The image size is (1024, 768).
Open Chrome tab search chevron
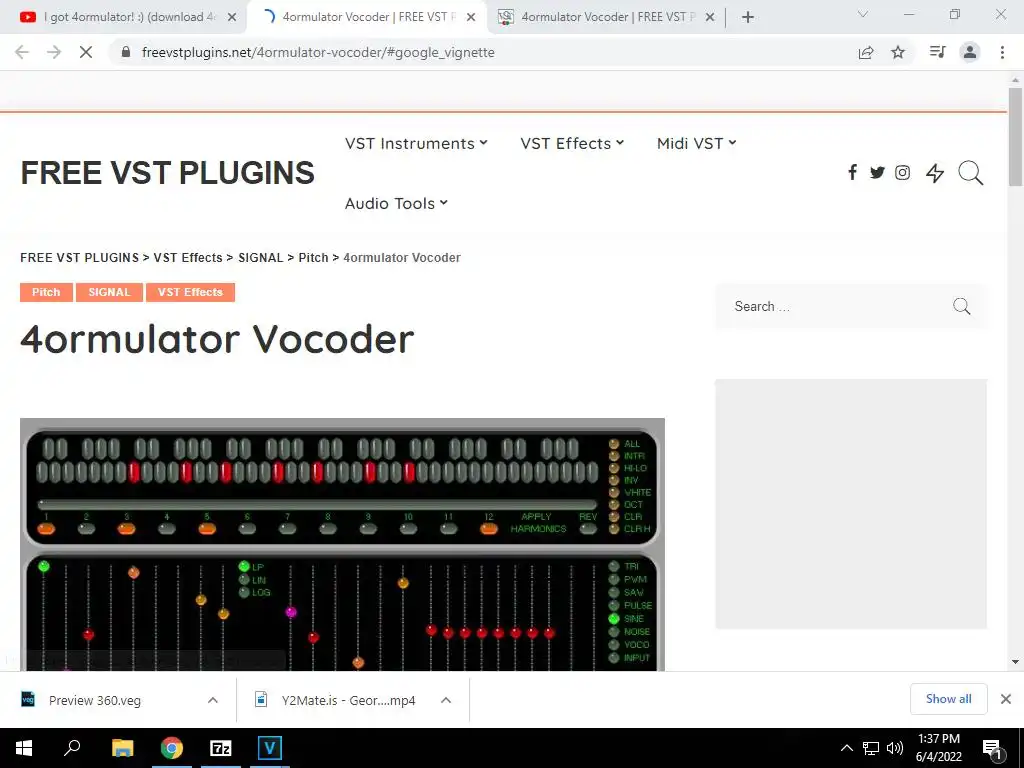pos(863,14)
